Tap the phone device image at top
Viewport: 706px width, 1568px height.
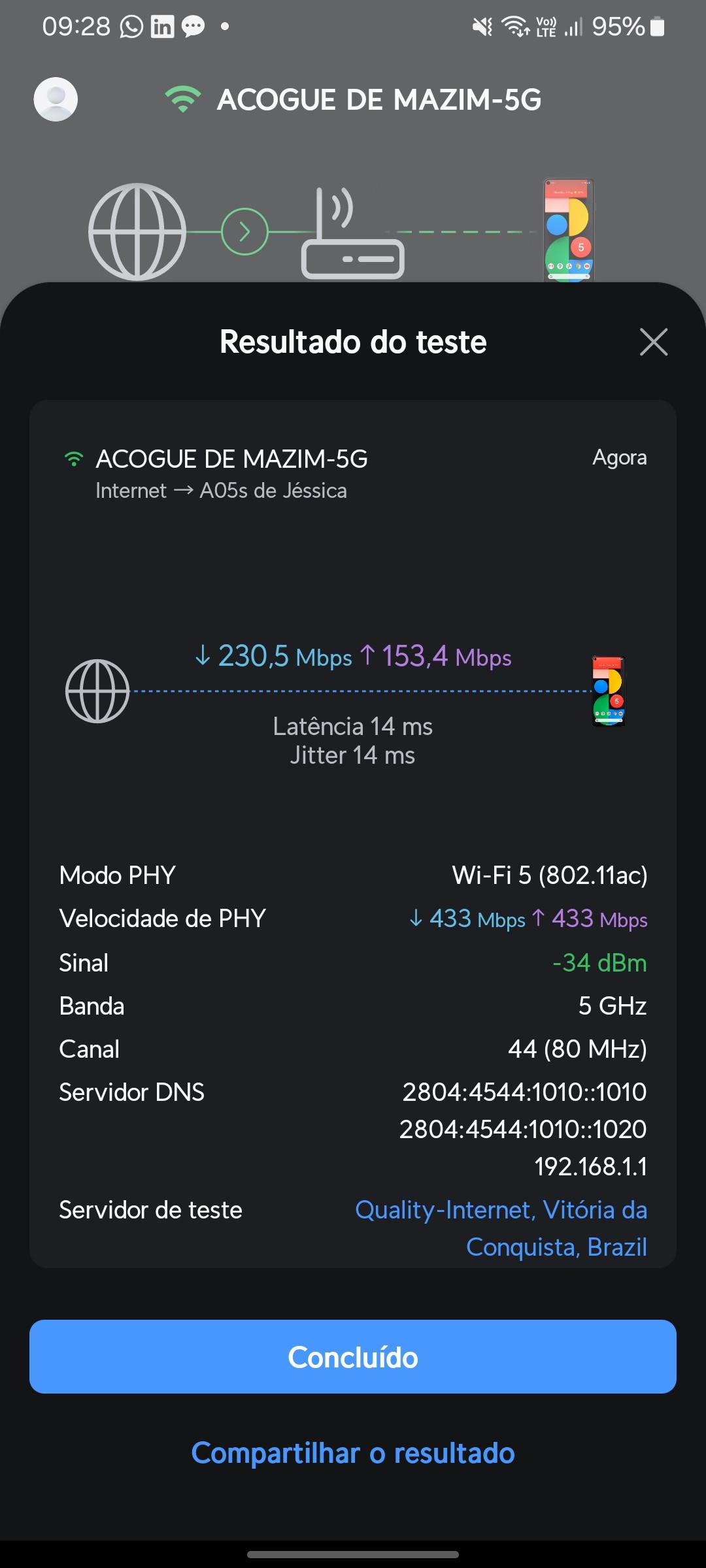click(x=569, y=230)
